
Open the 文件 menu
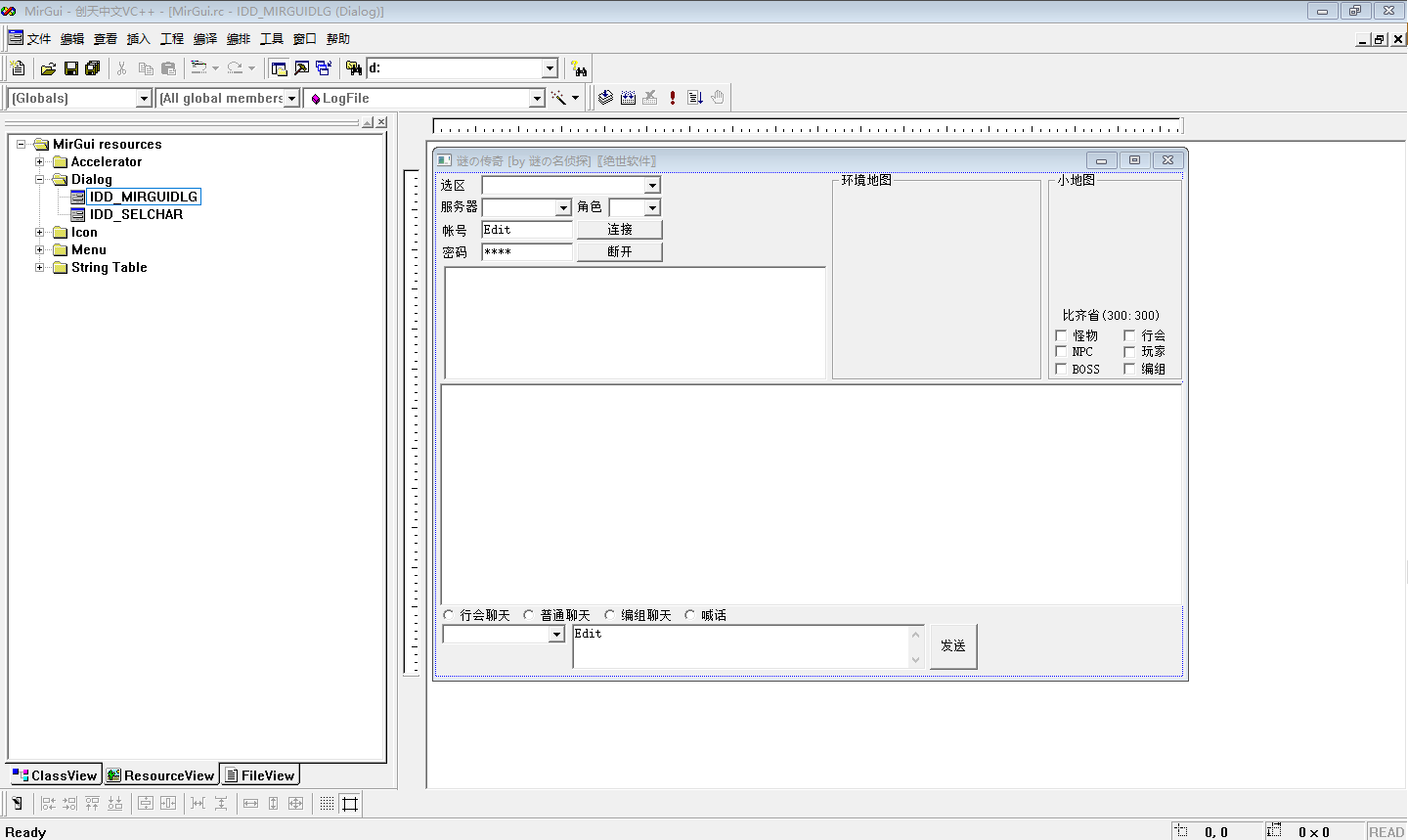[39, 39]
